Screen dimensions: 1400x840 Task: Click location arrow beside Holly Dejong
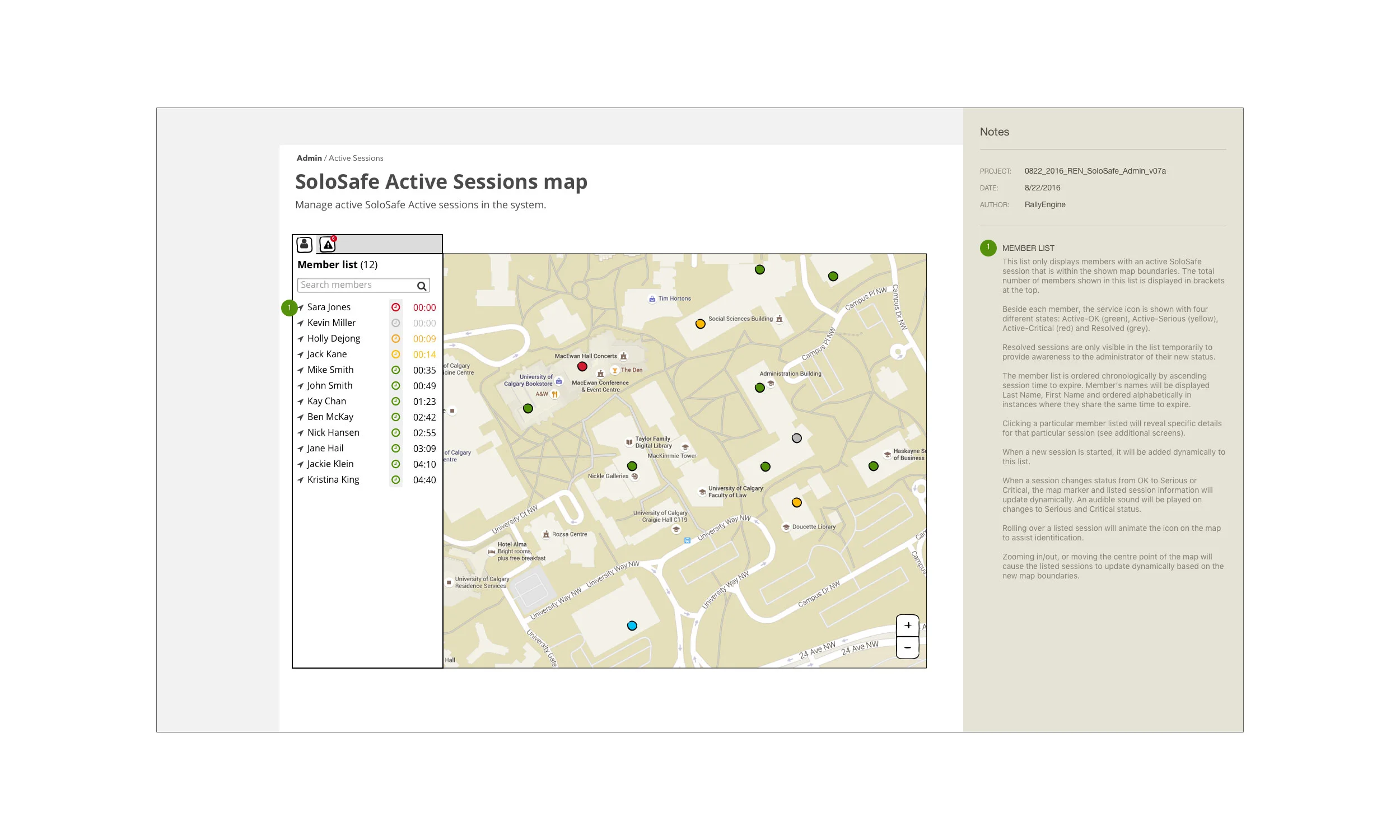click(301, 339)
